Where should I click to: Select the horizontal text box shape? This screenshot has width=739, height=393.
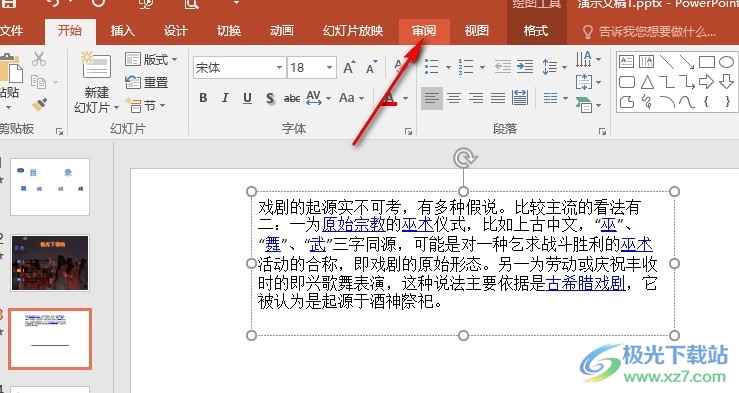pyautogui.click(x=626, y=62)
